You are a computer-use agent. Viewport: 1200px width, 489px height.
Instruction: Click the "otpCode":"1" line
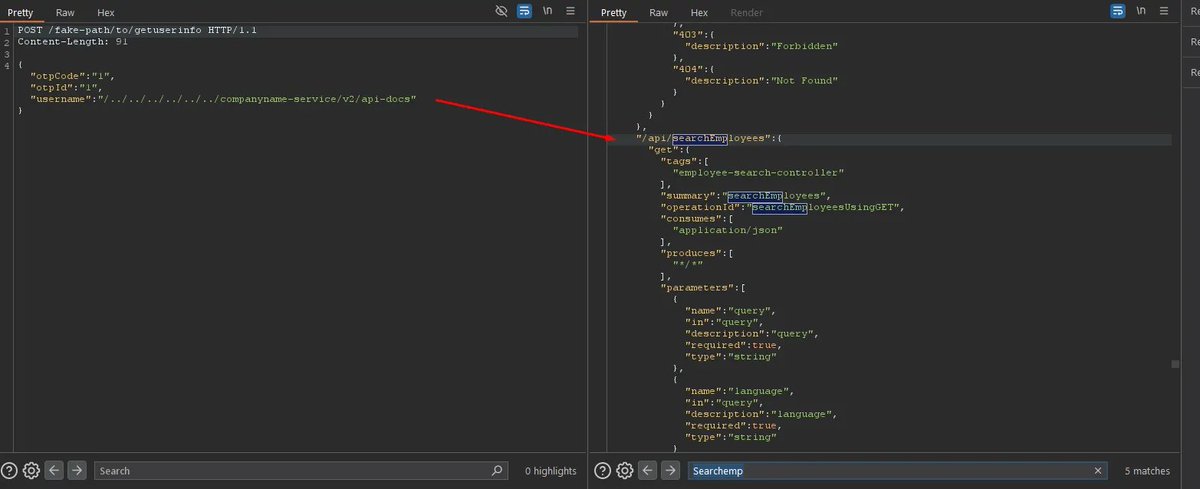71,76
